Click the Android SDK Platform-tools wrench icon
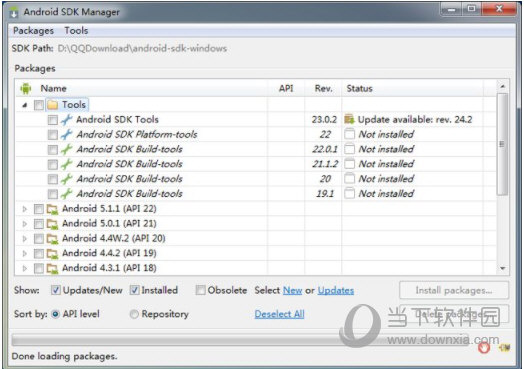The width and height of the screenshot is (524, 369). click(x=67, y=134)
